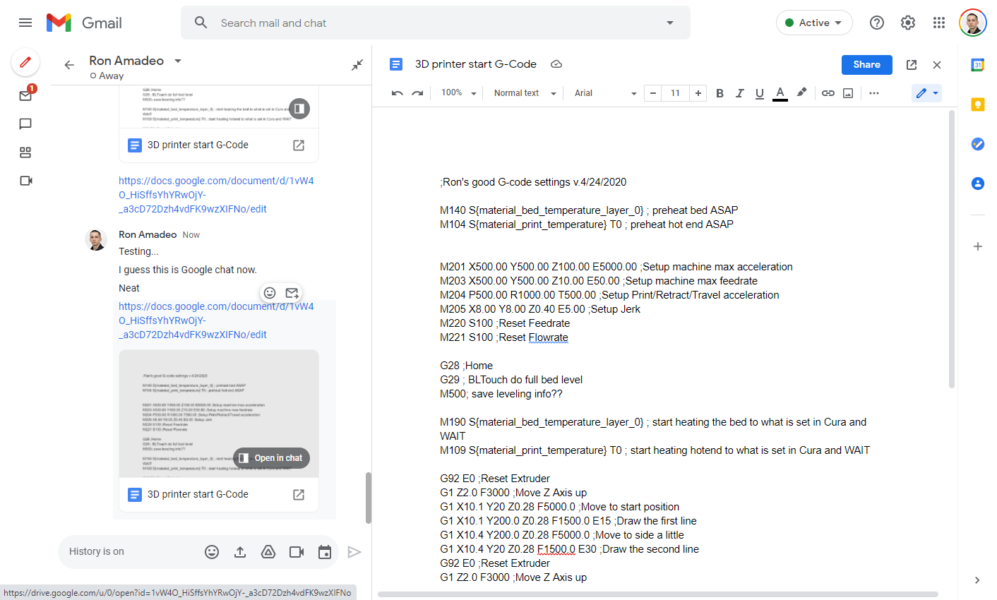Viewport: 997px width, 600px height.
Task: Add a video meeting to the chat
Action: point(296,552)
